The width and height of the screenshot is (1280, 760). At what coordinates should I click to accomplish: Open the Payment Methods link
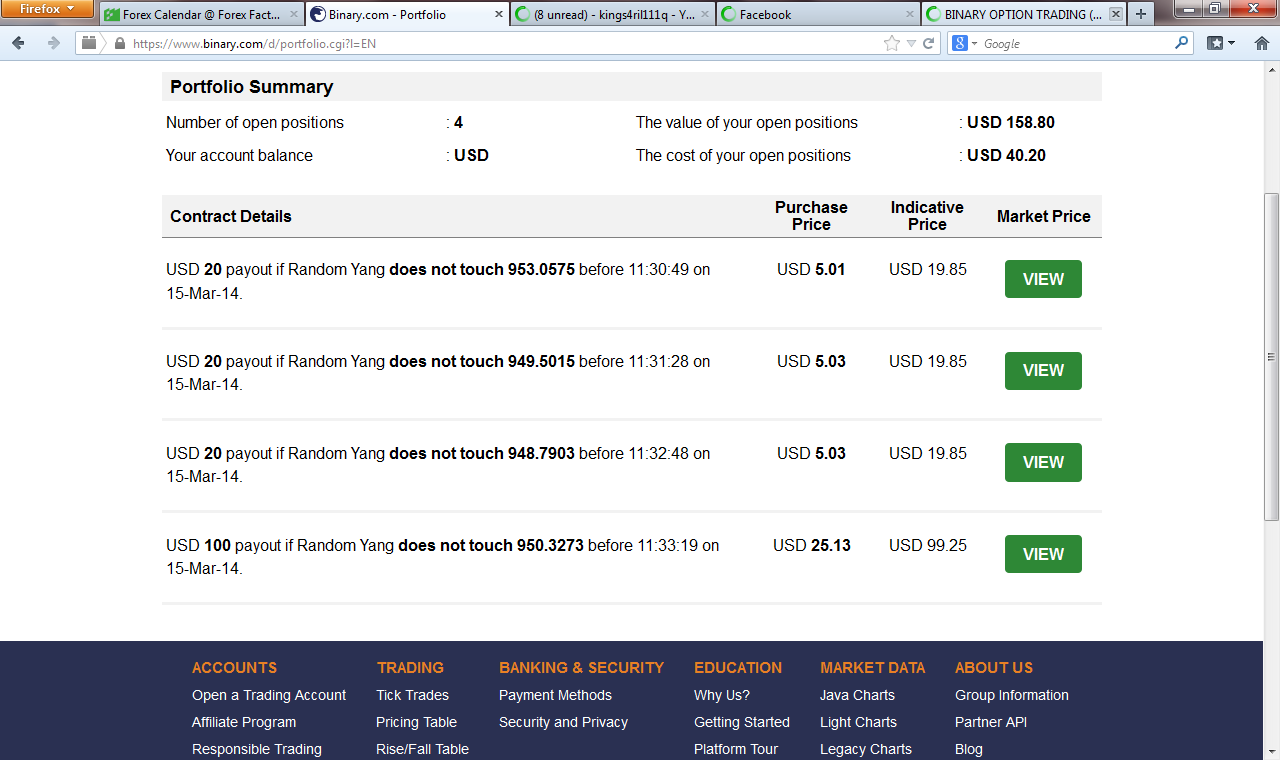click(x=555, y=695)
